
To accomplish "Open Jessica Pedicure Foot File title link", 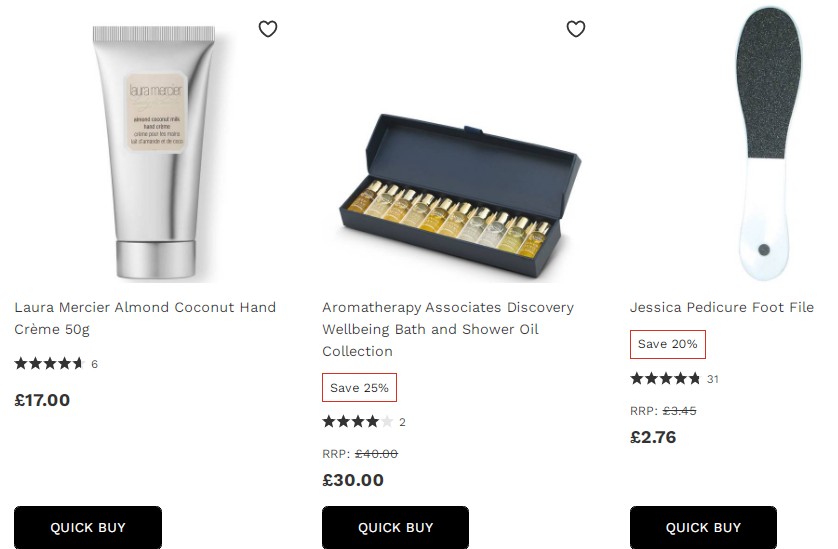I will (721, 307).
